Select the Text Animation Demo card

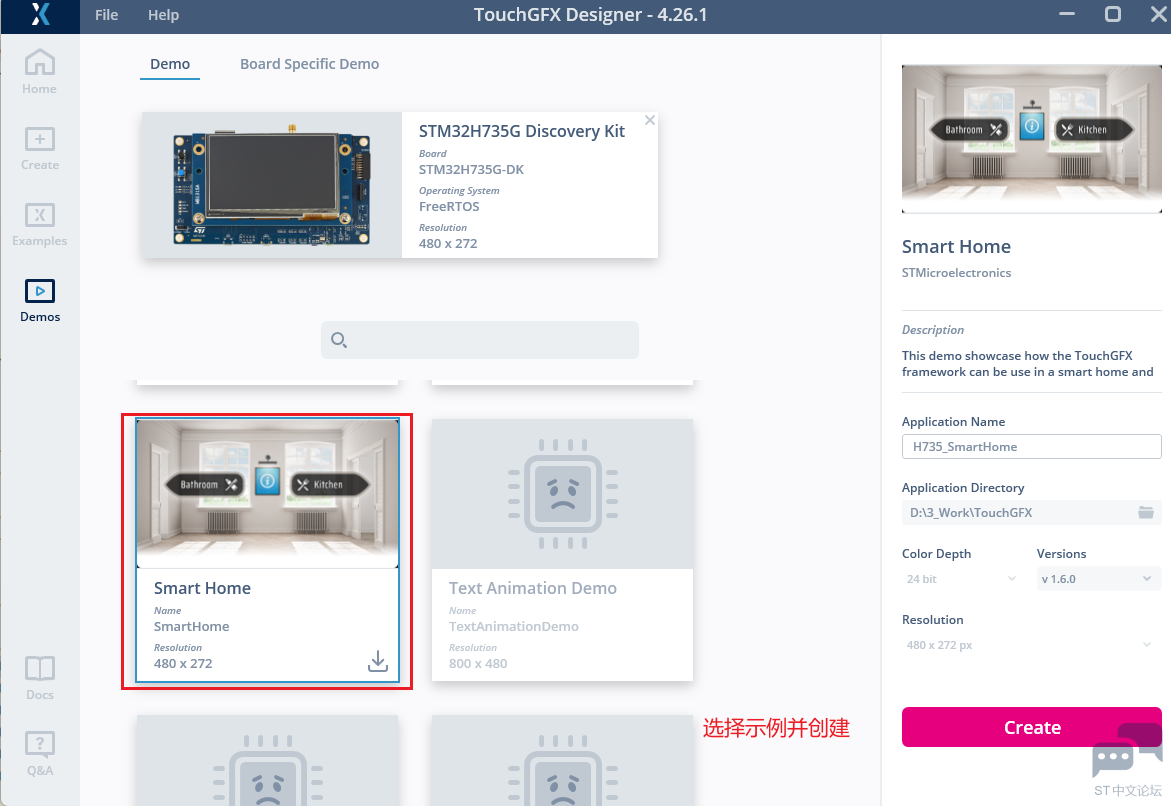(x=562, y=550)
